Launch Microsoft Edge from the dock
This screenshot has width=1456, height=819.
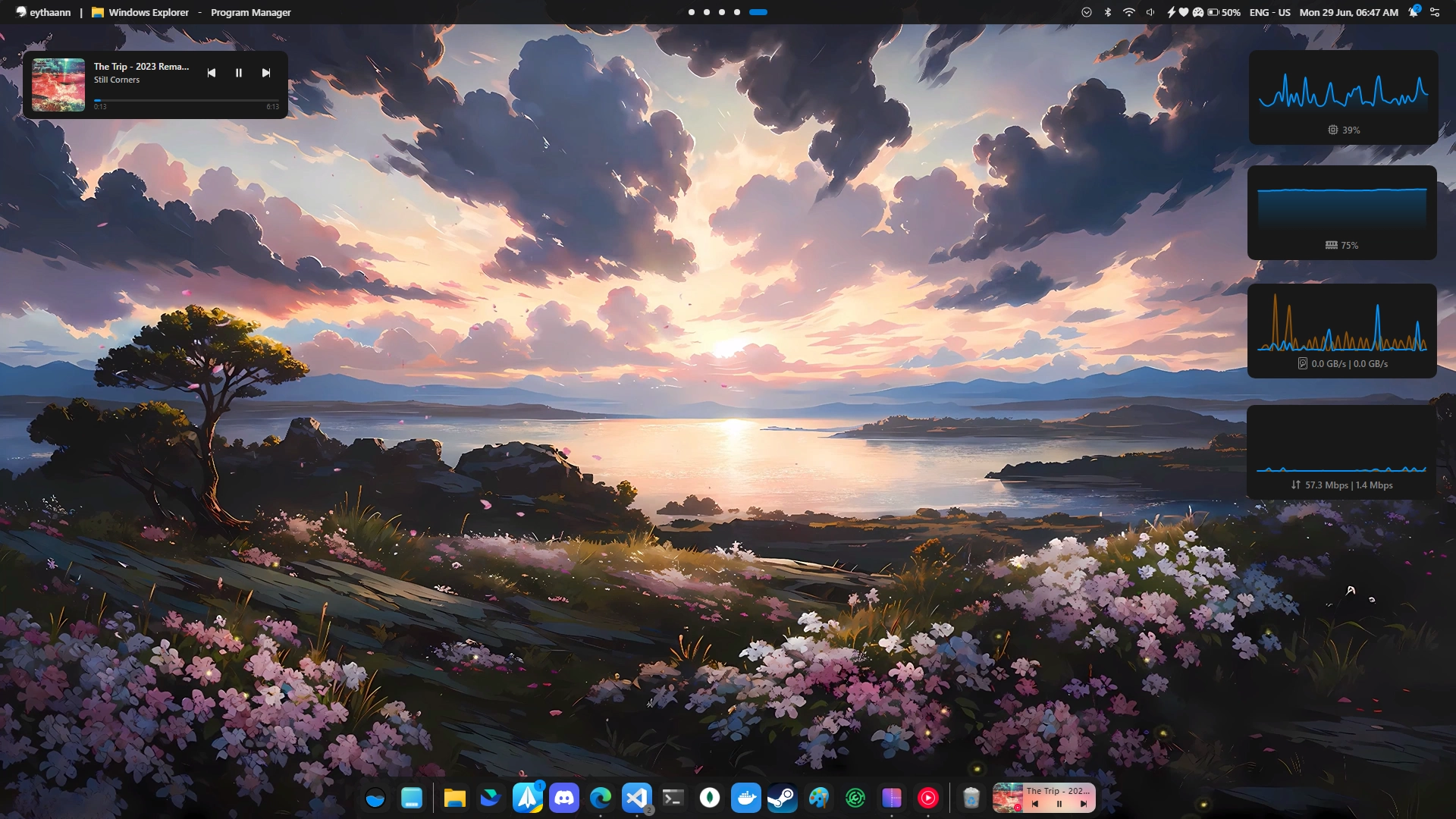click(601, 798)
